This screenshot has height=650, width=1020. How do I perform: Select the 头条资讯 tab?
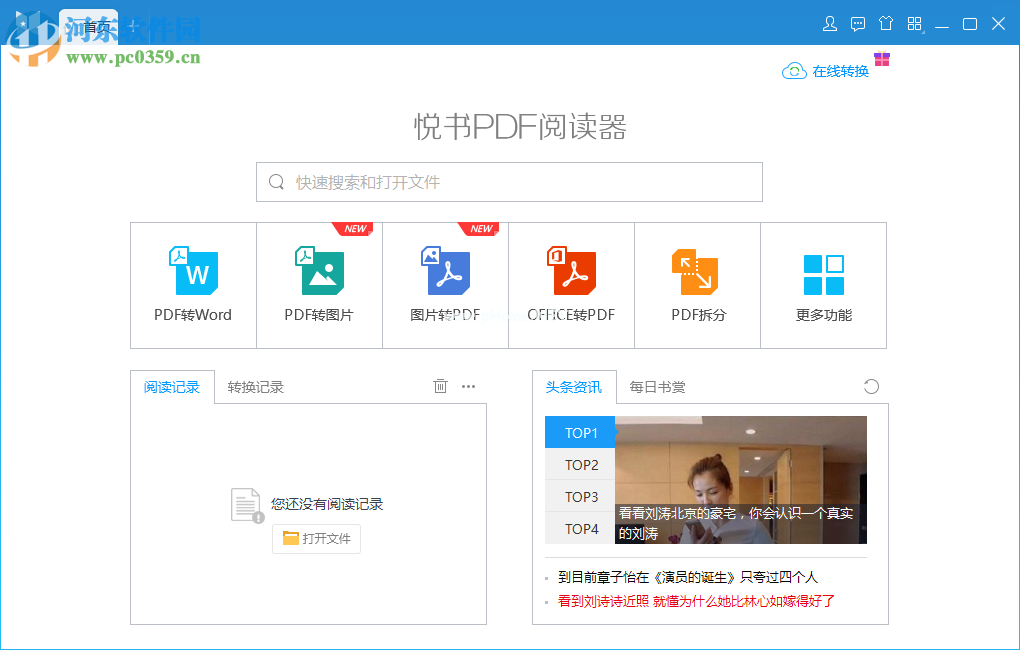574,387
